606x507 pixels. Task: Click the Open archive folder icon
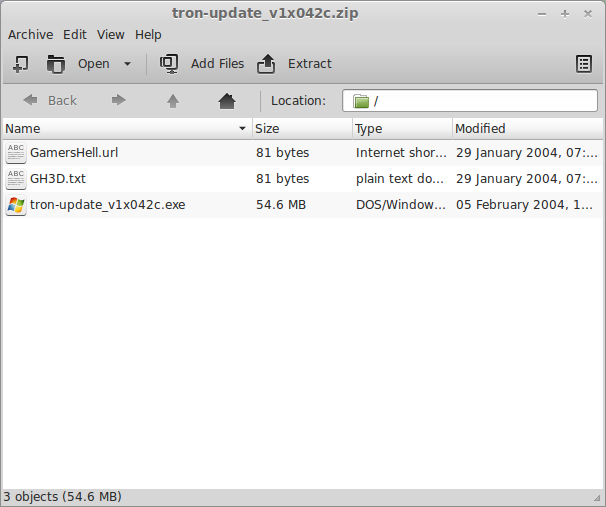56,64
